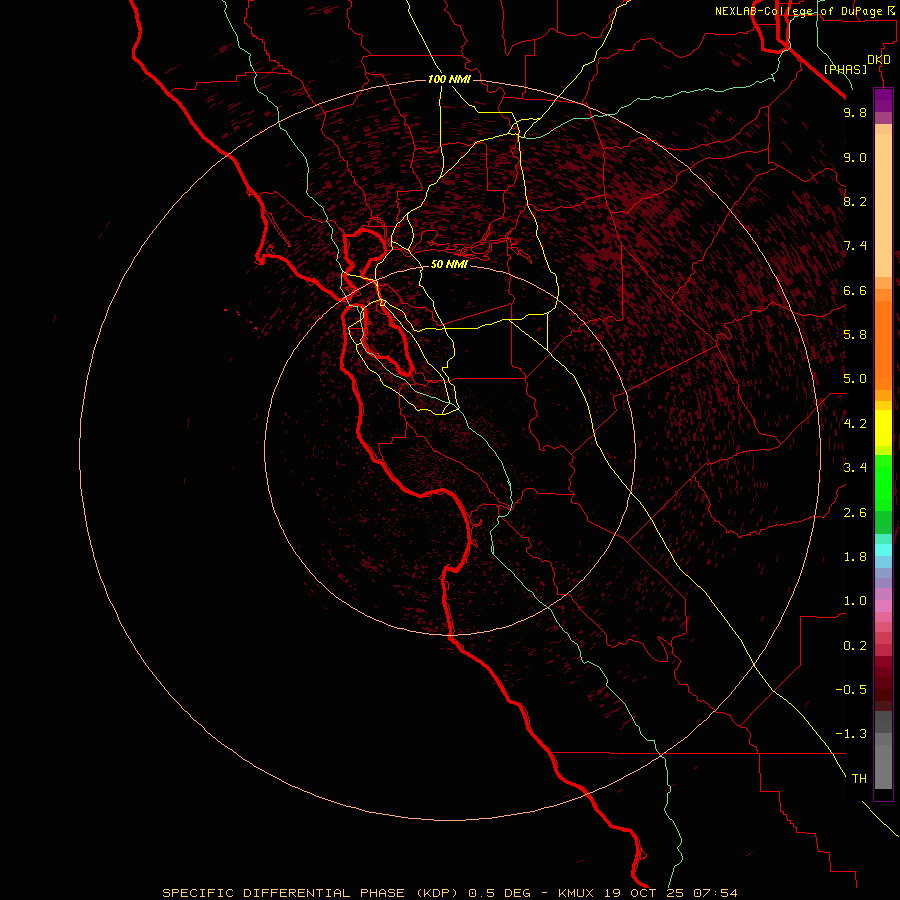900x900 pixels.
Task: Pick the cyan color bar segment
Action: click(x=883, y=550)
